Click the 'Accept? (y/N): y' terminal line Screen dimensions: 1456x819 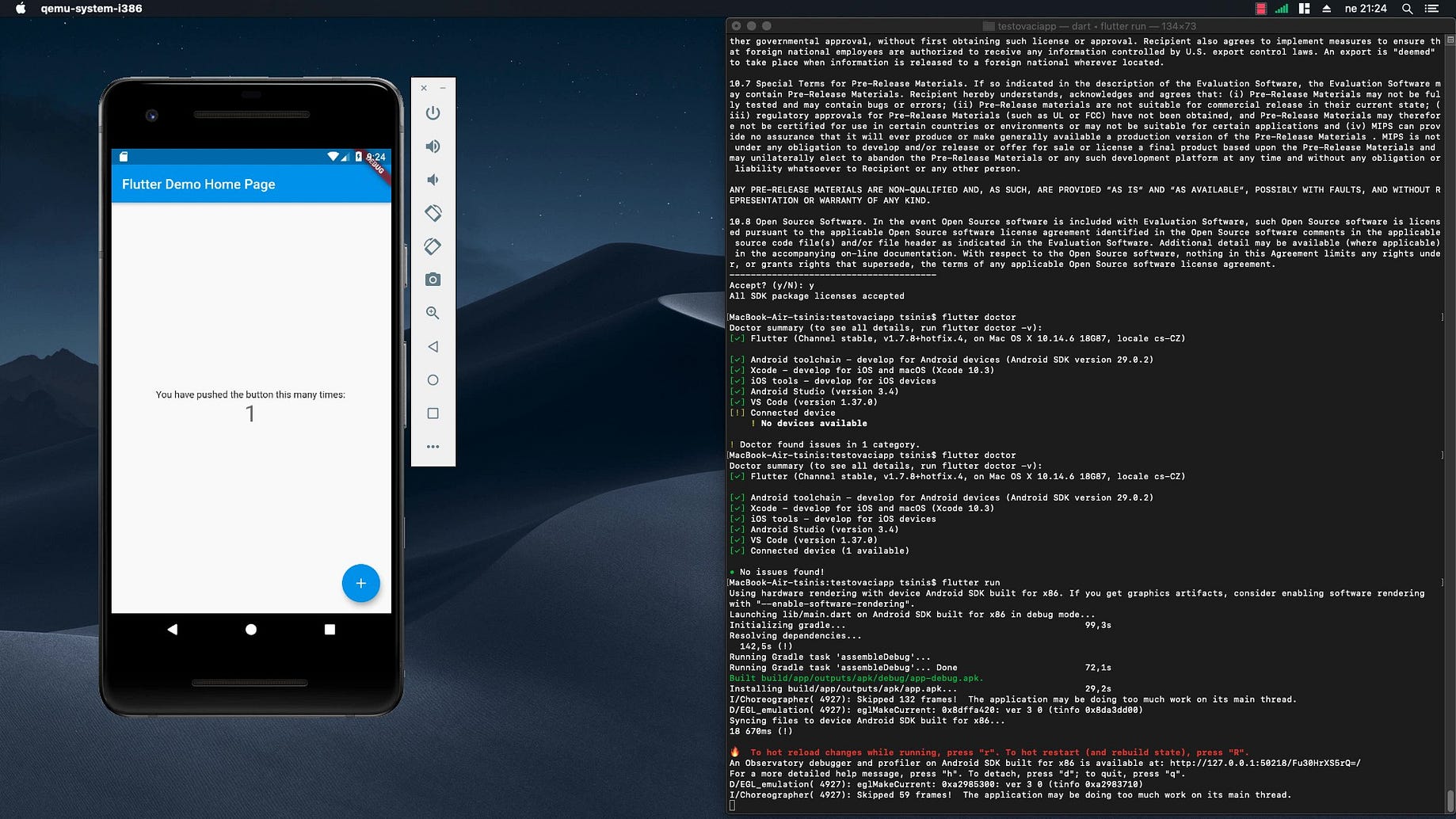tap(772, 285)
